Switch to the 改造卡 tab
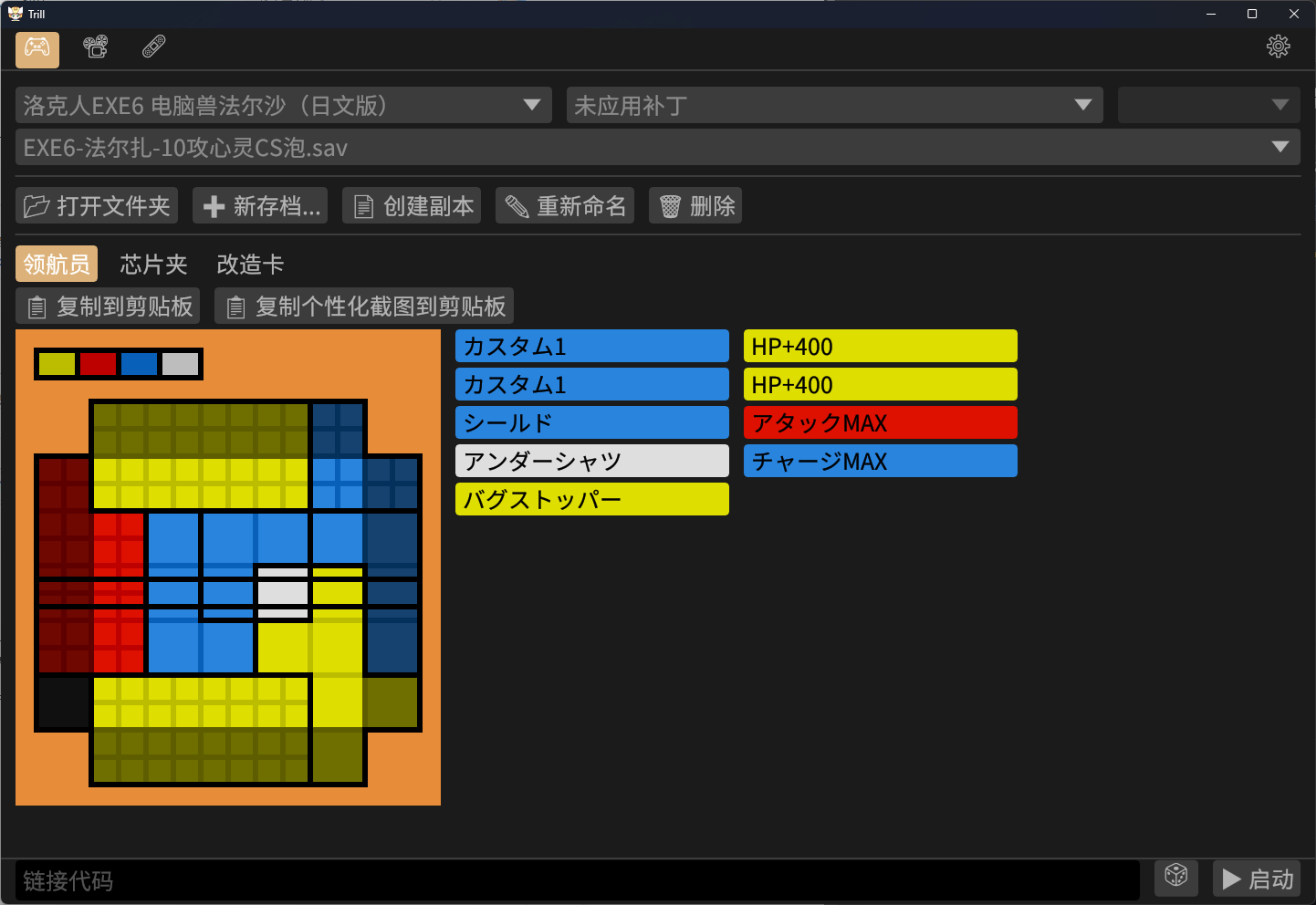This screenshot has height=905, width=1316. pyautogui.click(x=250, y=265)
